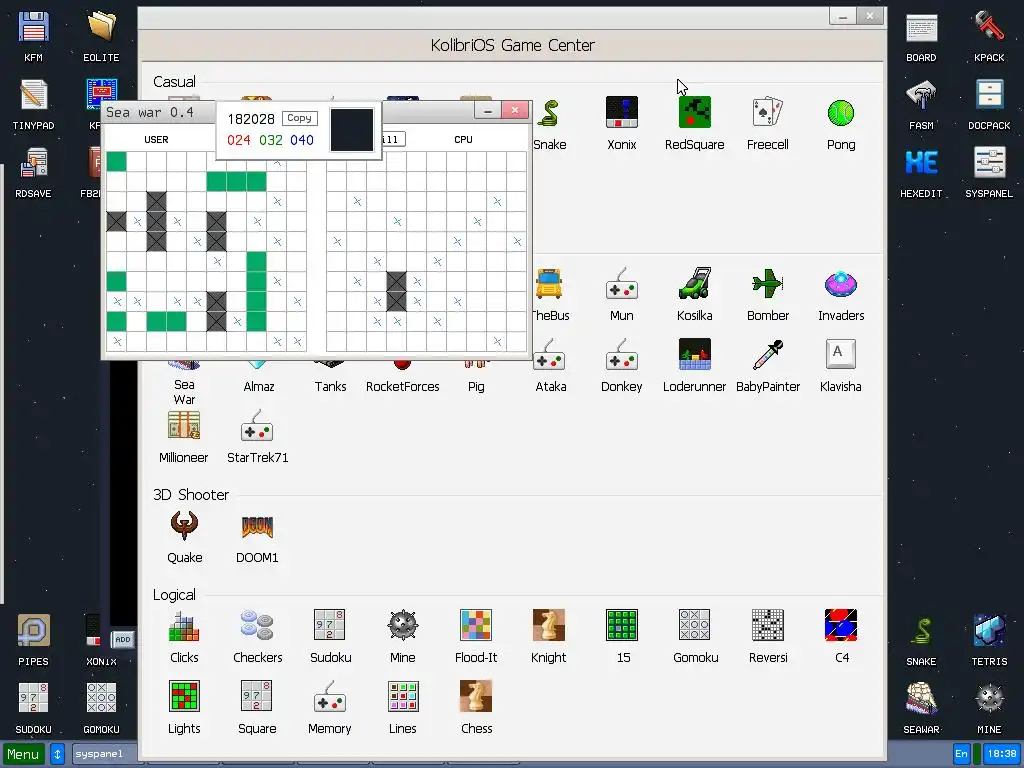Open SNAKE desktop icon
The image size is (1024, 768).
tap(921, 640)
